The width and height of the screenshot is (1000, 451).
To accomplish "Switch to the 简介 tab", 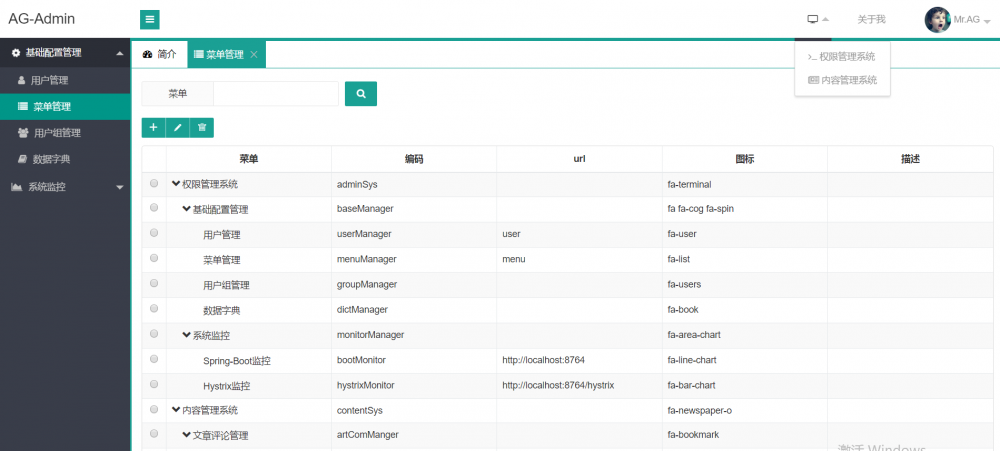I will click(x=159, y=55).
